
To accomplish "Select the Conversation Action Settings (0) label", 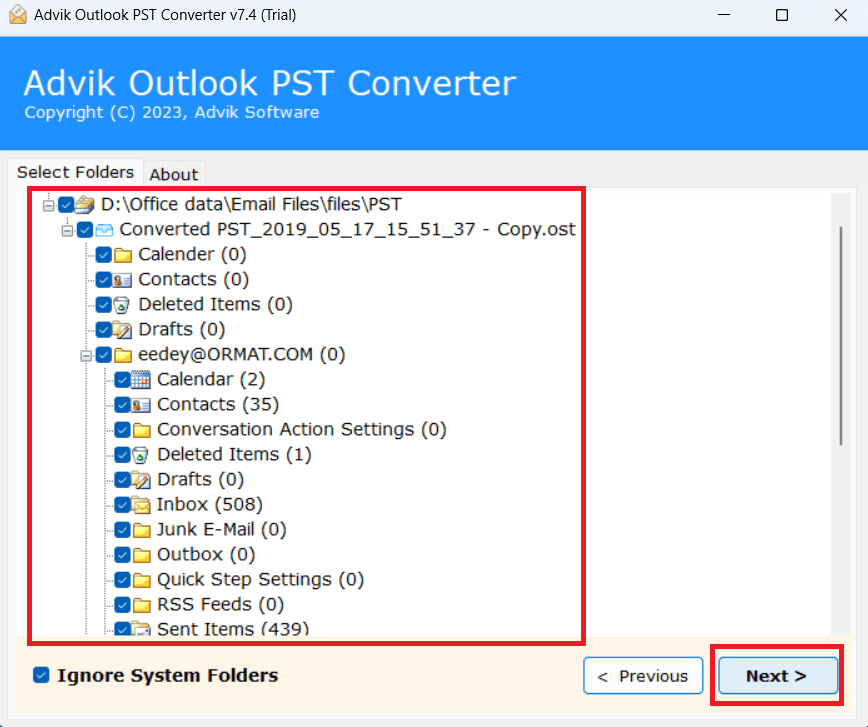I will (302, 430).
